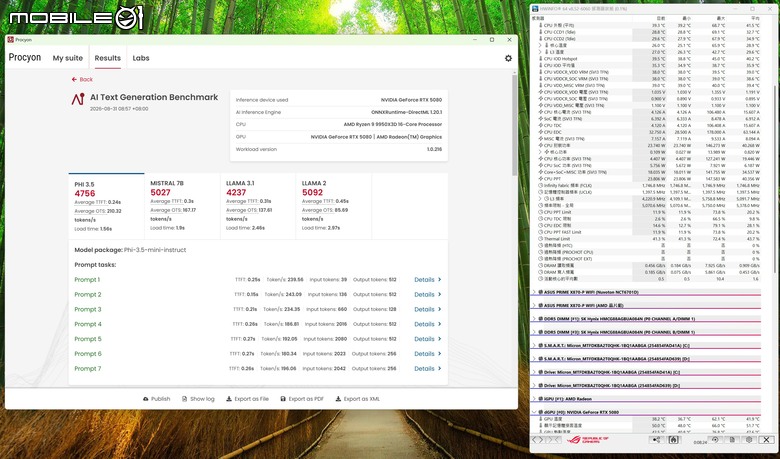Open Details for Prompt 2

pos(427,295)
